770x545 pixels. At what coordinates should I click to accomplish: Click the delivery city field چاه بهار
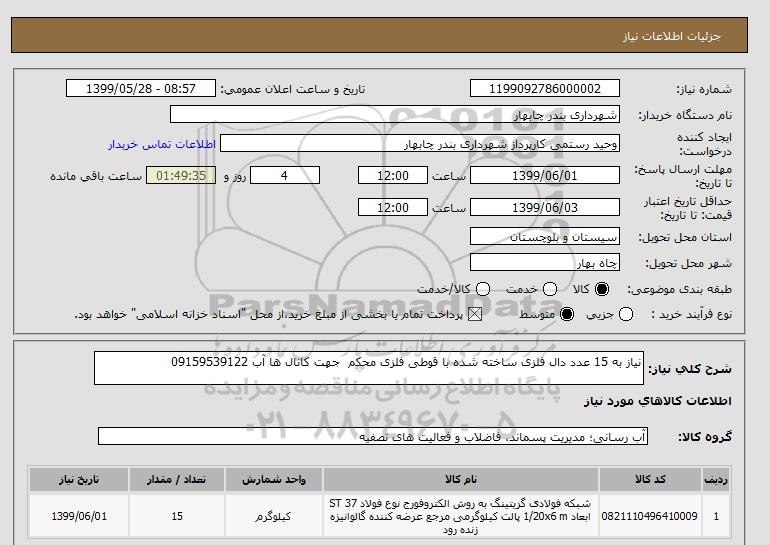click(x=545, y=263)
